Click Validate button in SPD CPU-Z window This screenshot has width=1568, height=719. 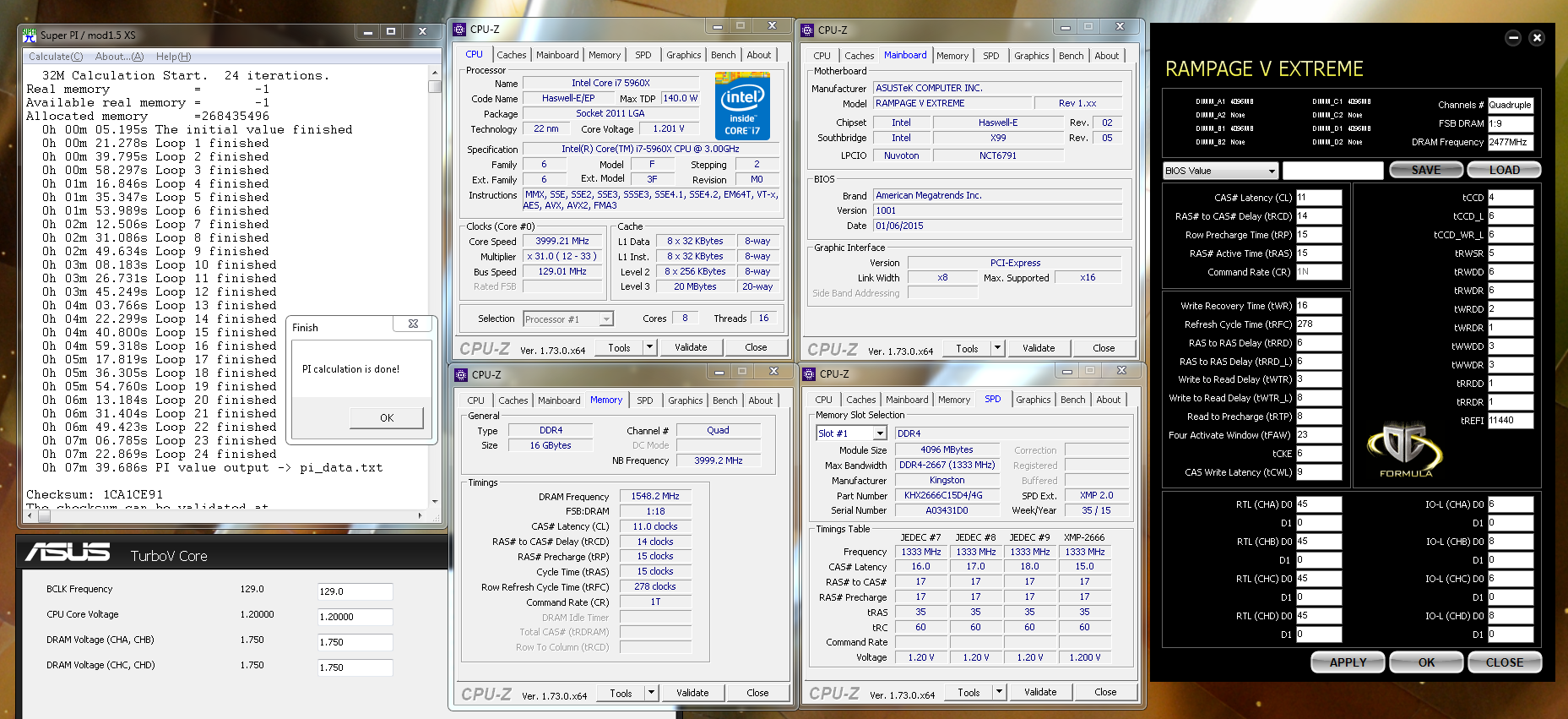[x=1040, y=692]
